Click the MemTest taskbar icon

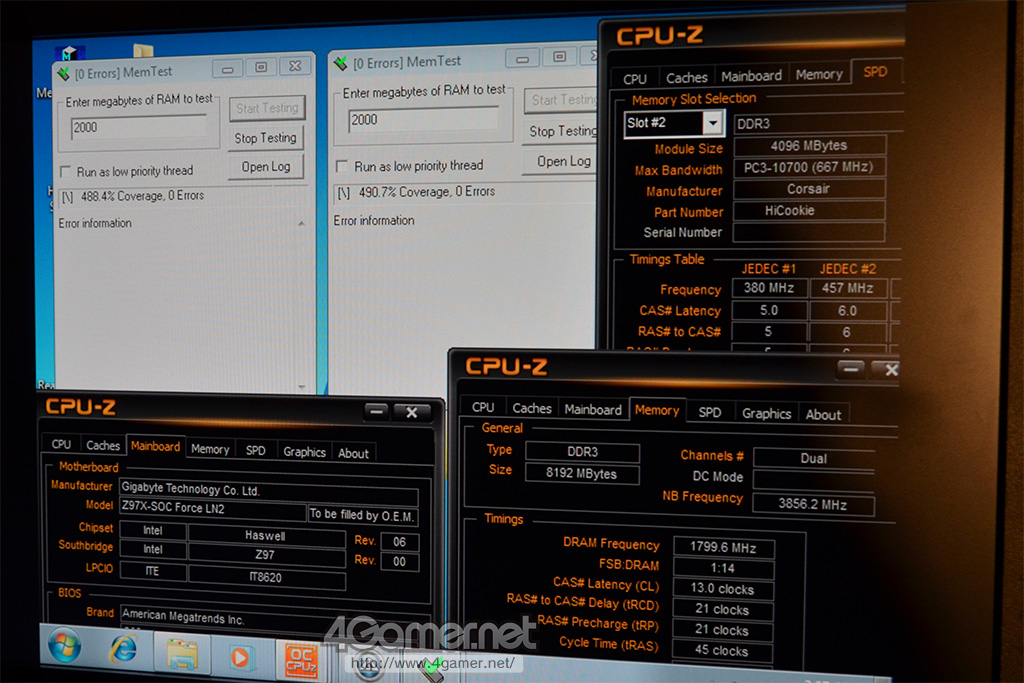(x=432, y=669)
